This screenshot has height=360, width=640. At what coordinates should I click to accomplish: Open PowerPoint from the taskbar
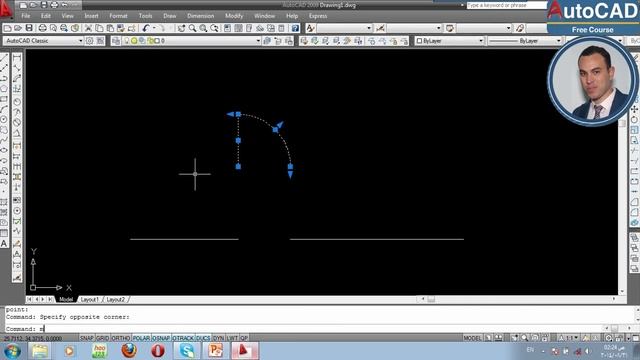click(216, 351)
